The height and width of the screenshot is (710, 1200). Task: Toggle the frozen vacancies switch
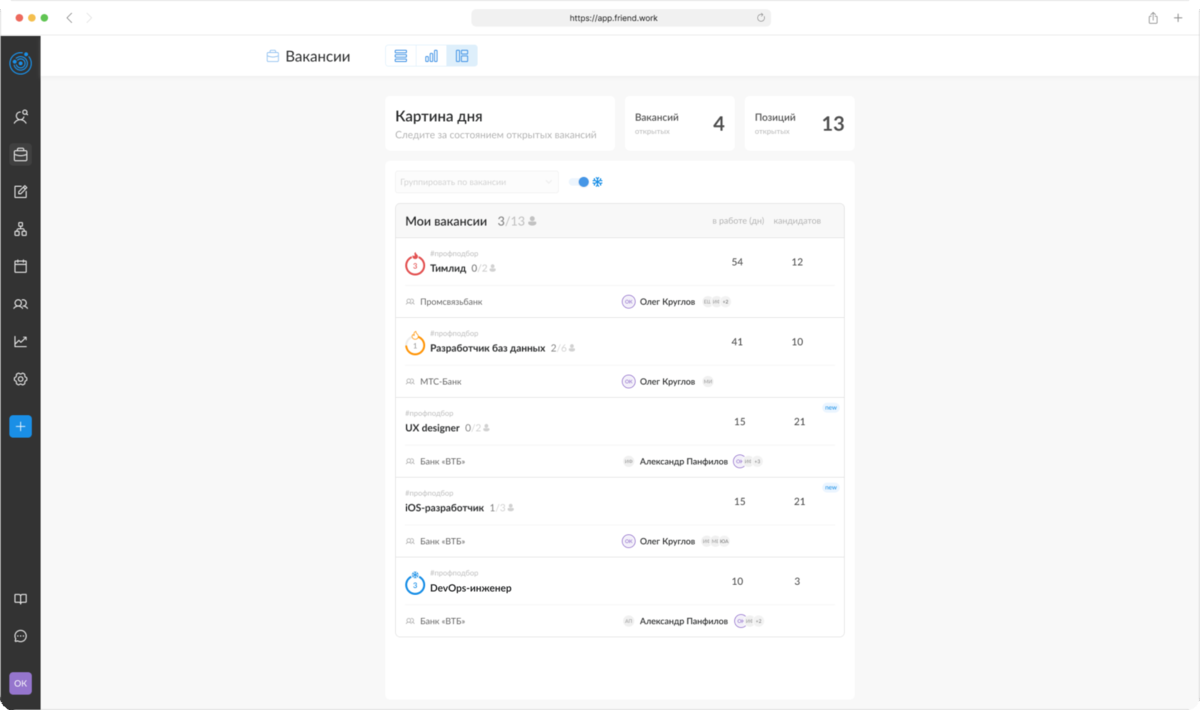pyautogui.click(x=579, y=182)
